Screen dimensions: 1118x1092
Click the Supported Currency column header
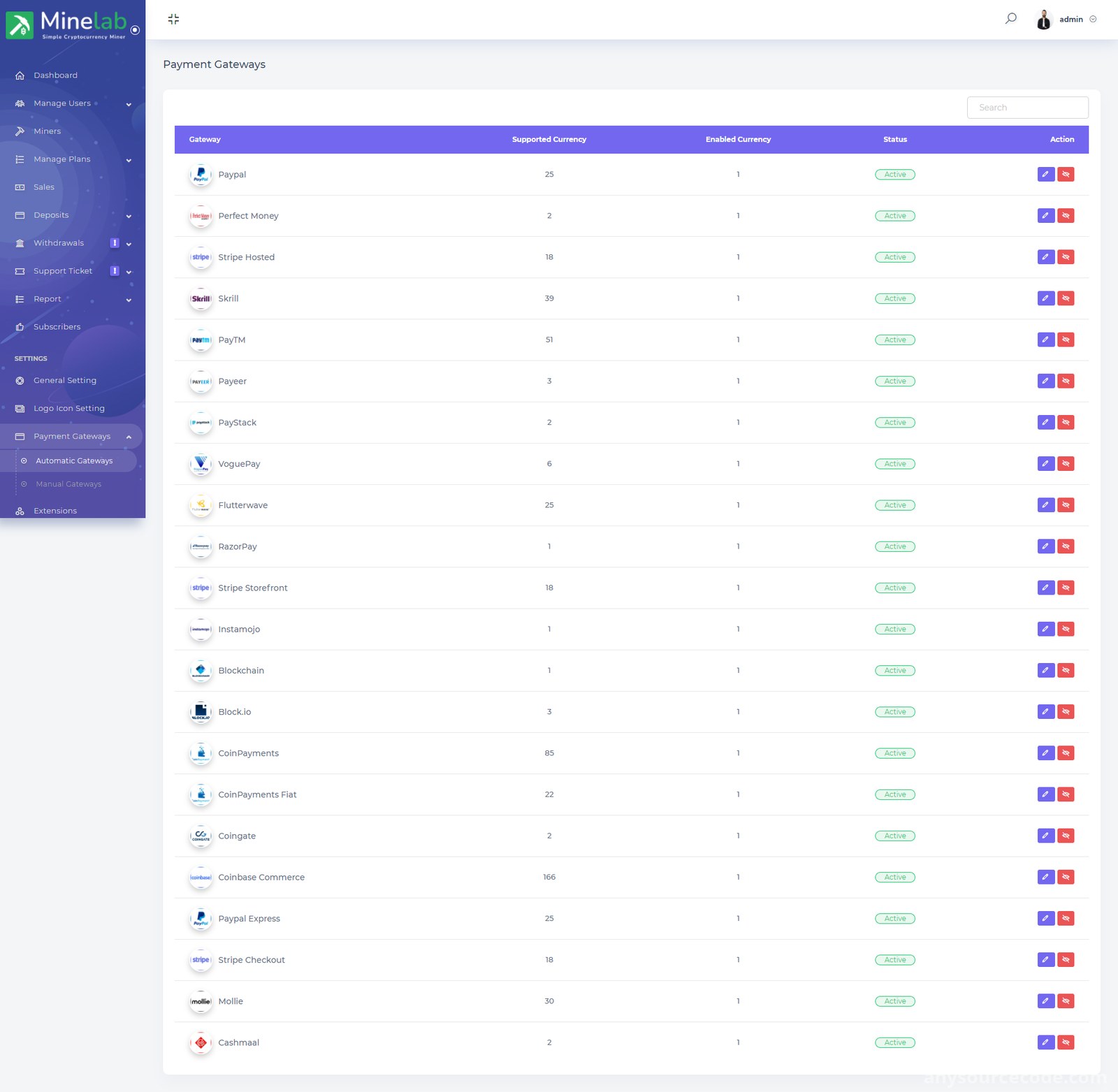549,139
